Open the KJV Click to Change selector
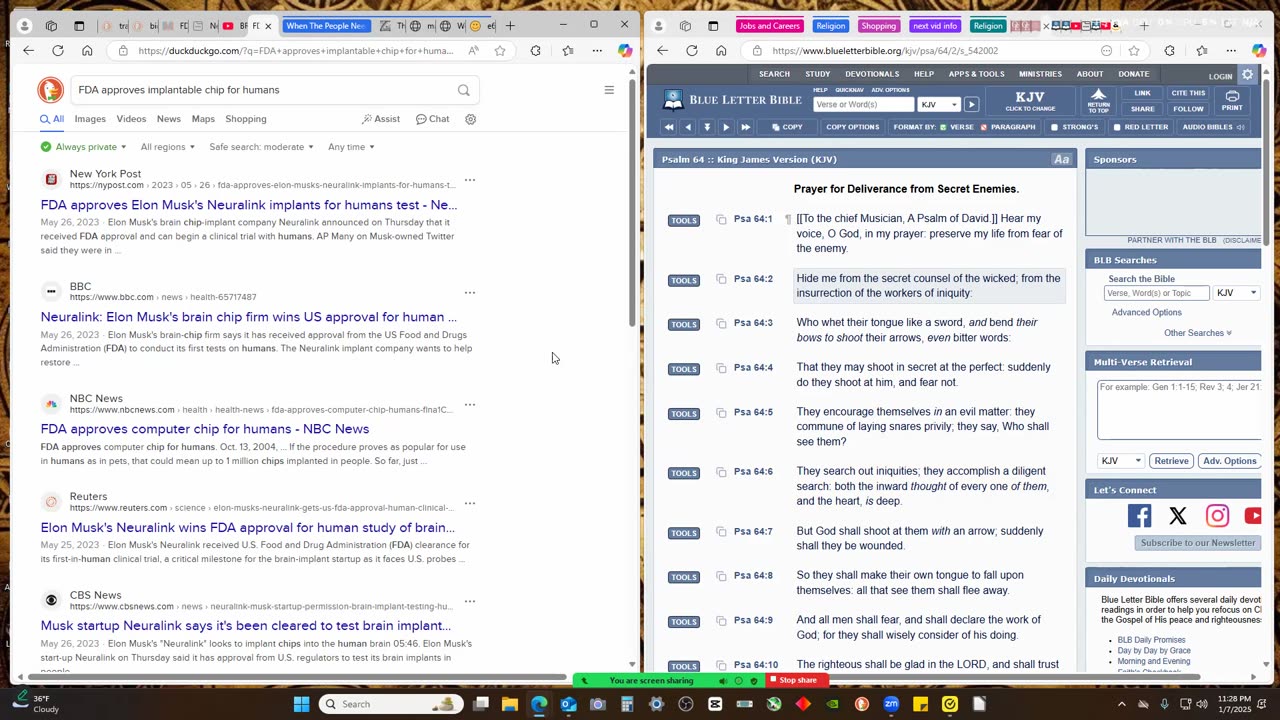1280x720 pixels. click(x=1030, y=101)
